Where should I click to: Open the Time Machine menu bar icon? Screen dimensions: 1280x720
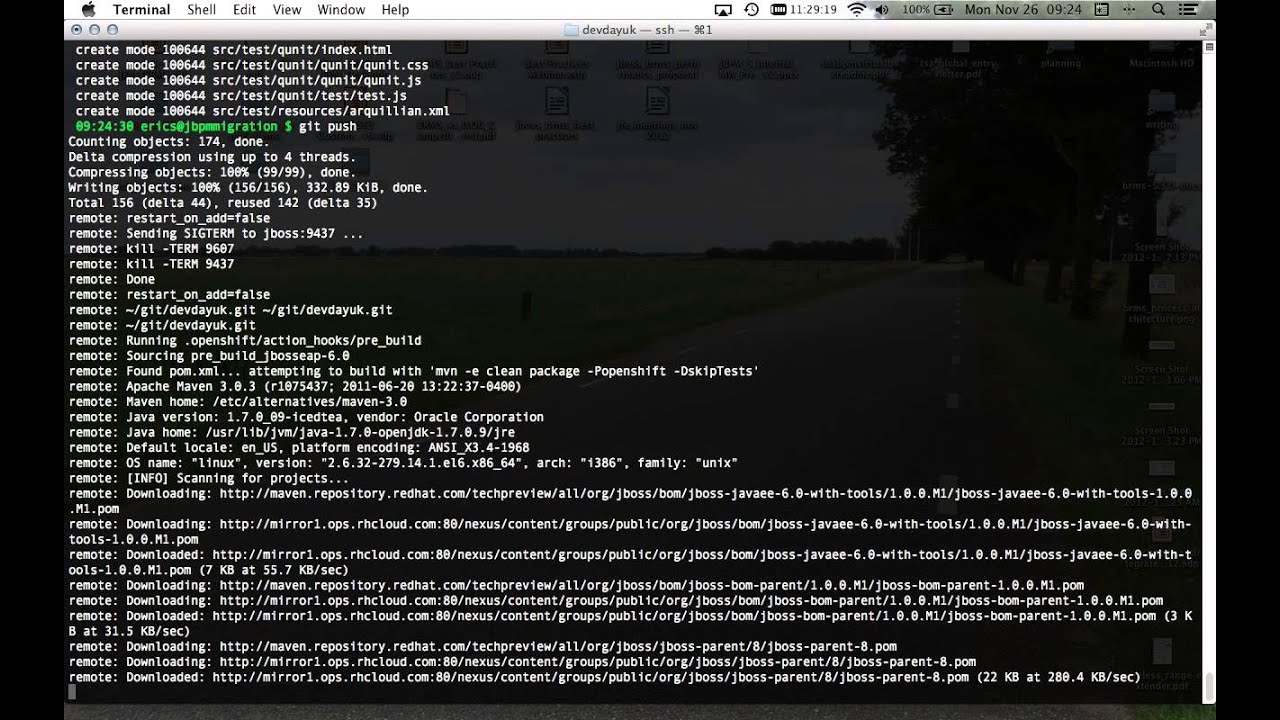pos(752,10)
